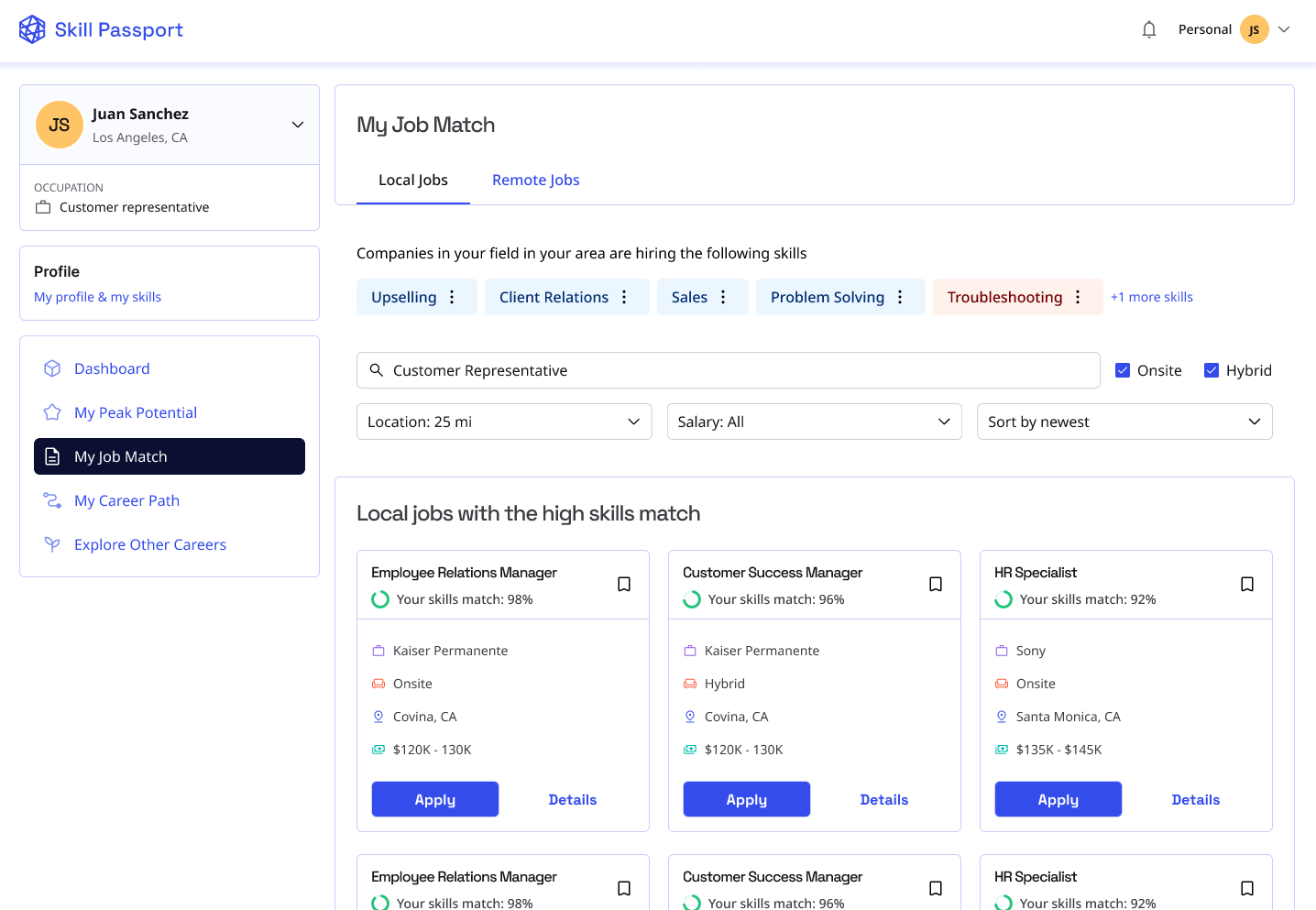1316x910 pixels.
Task: Click the 92% skills match progress ring
Action: [1003, 599]
